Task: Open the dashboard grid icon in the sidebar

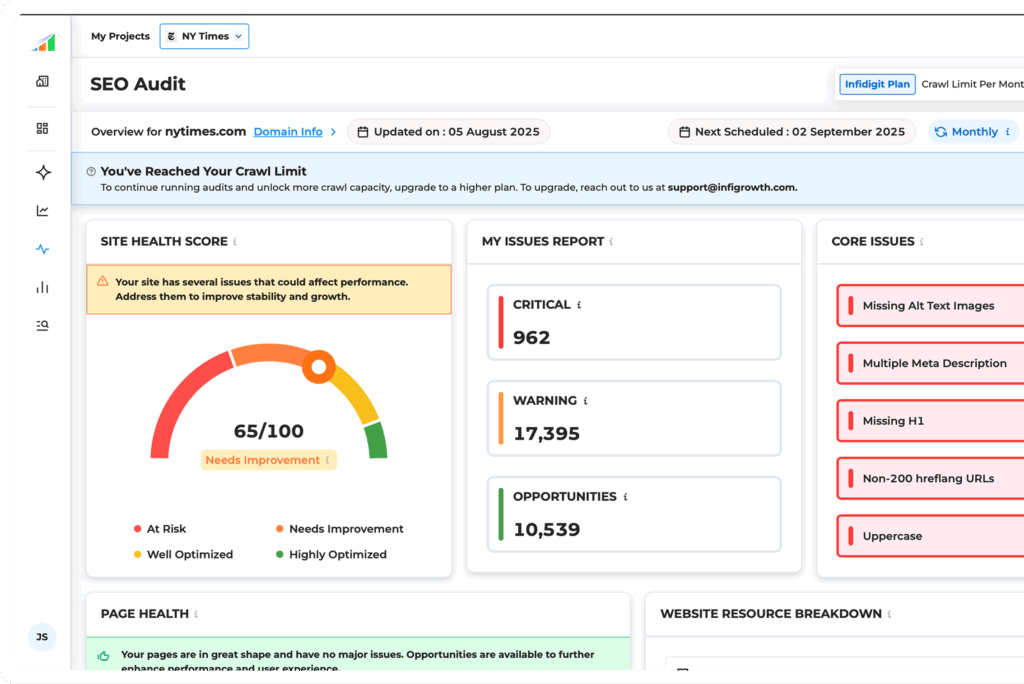Action: [42, 128]
